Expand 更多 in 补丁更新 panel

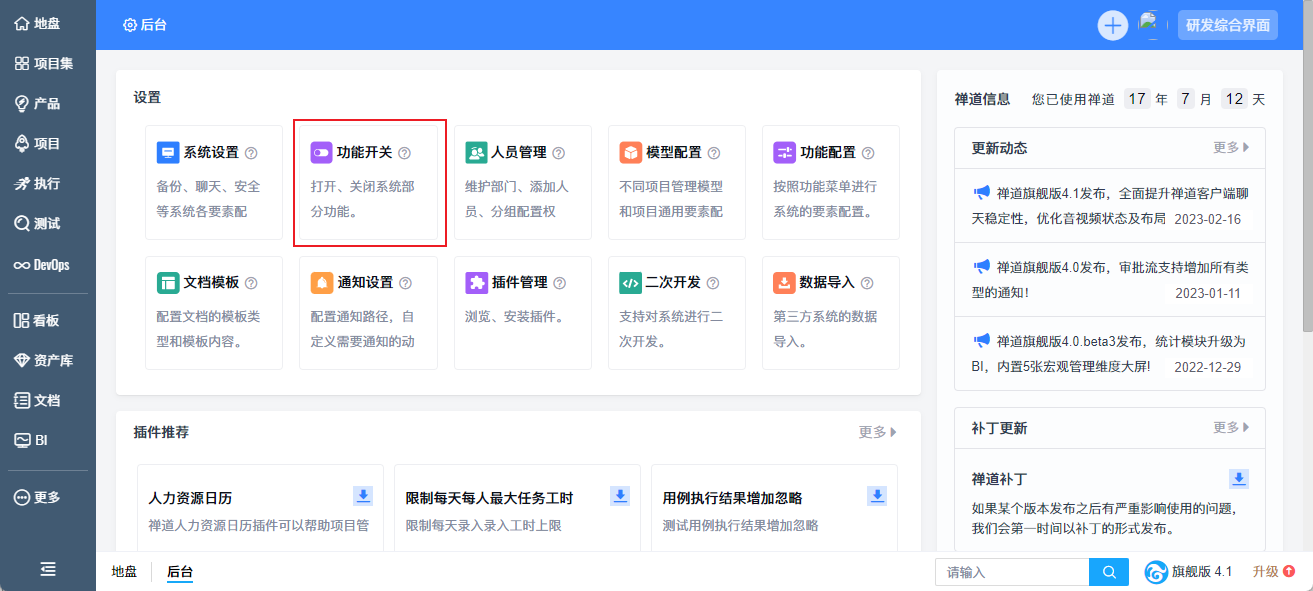(1231, 428)
